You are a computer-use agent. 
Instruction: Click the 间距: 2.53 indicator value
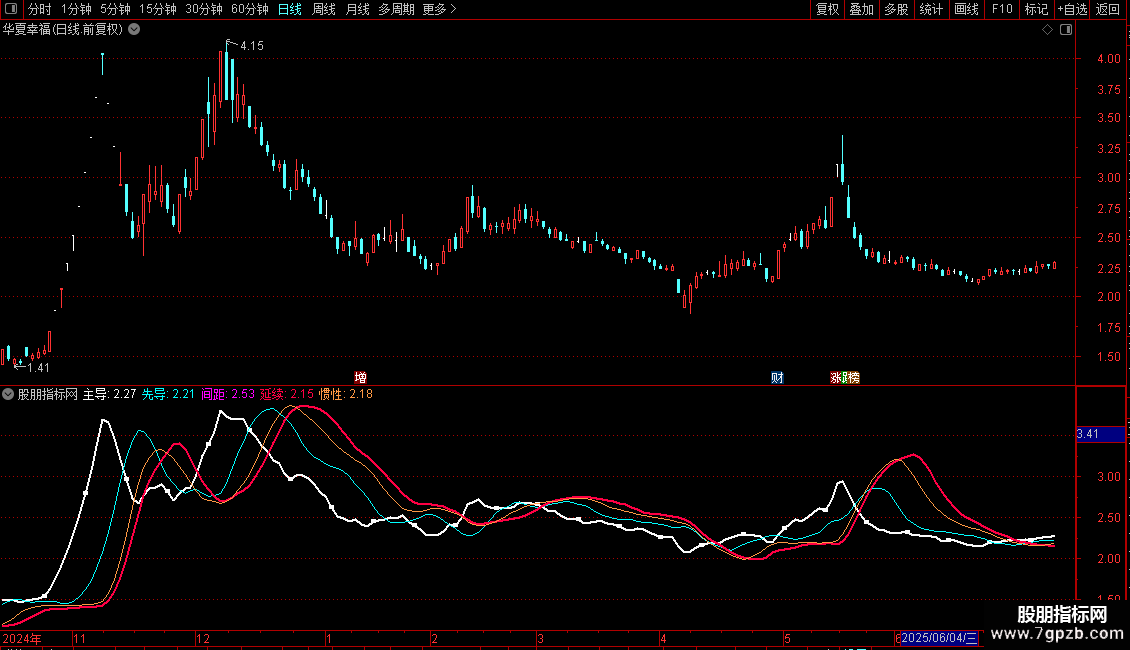click(x=228, y=394)
